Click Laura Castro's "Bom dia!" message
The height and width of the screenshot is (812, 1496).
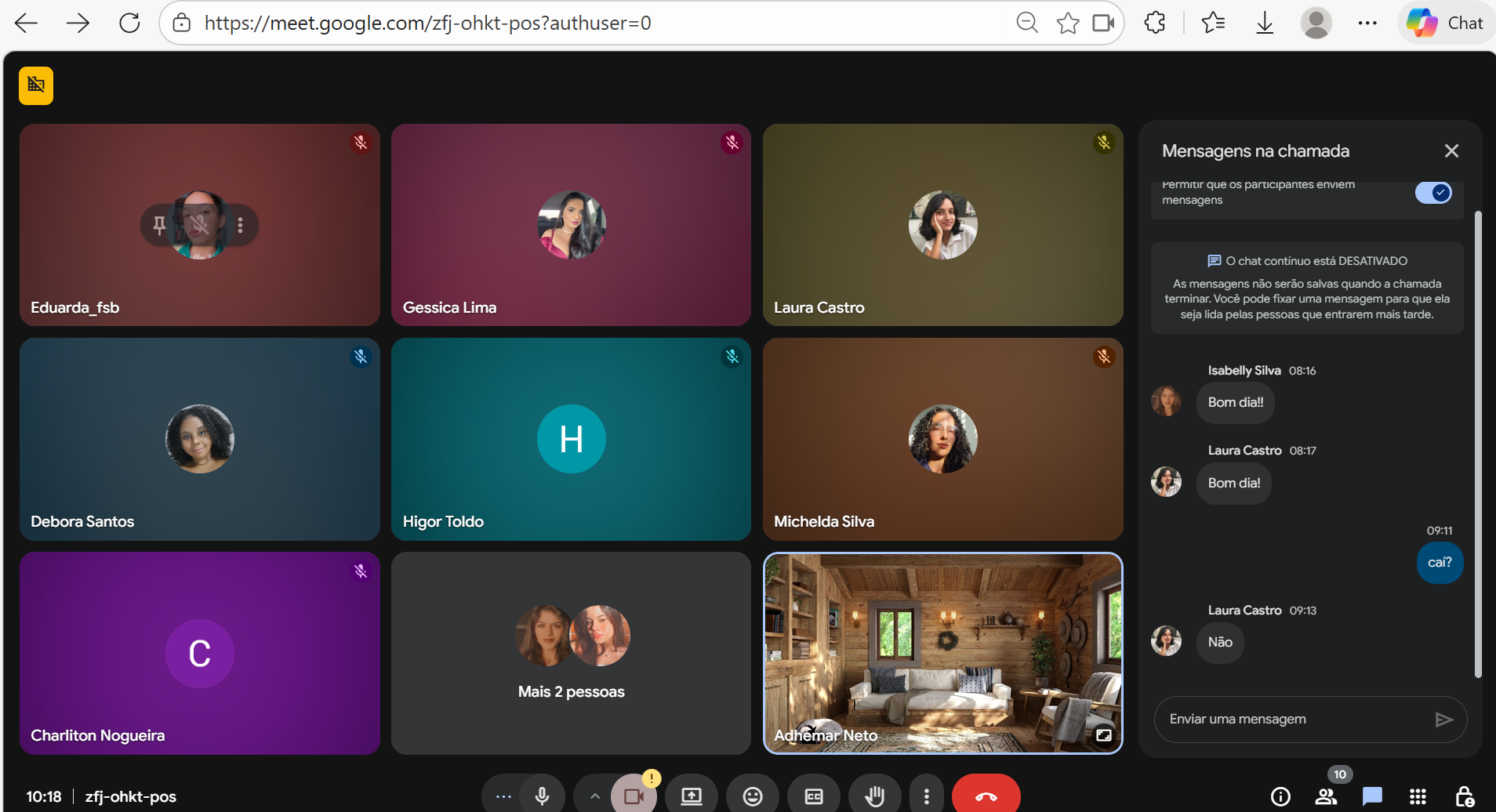(x=1234, y=483)
